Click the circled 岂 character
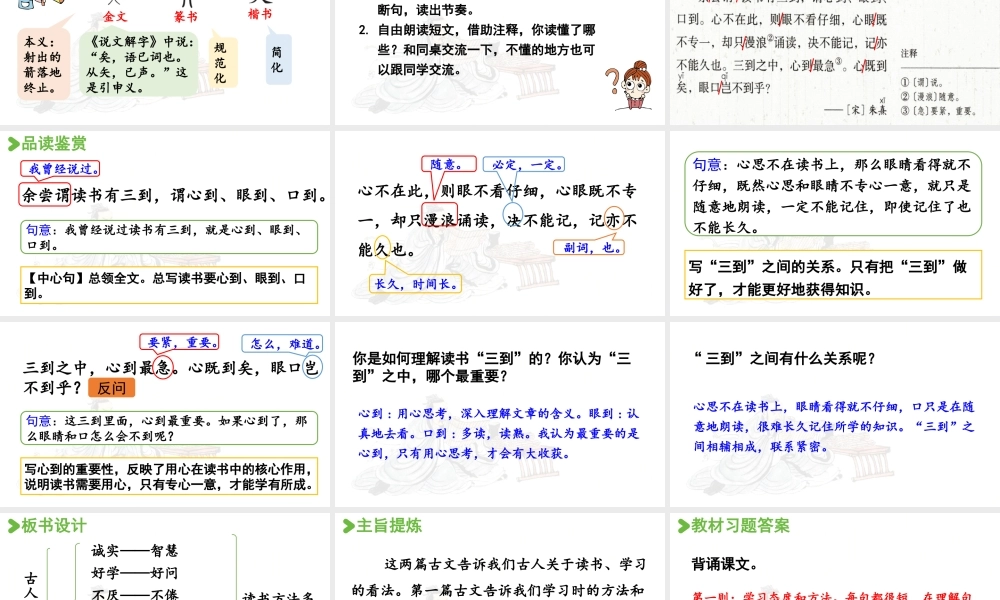Image resolution: width=1000 pixels, height=600 pixels. click(312, 367)
